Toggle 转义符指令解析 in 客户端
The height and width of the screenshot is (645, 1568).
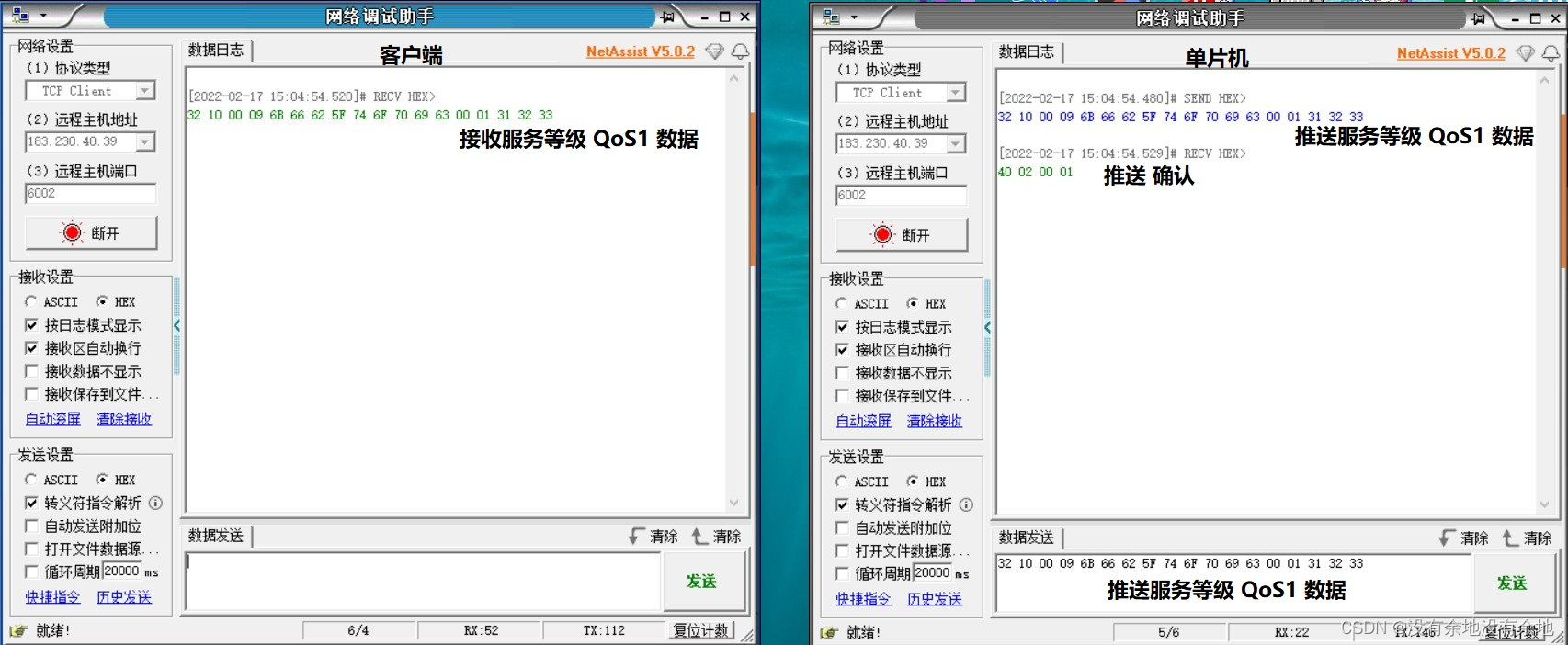(31, 503)
